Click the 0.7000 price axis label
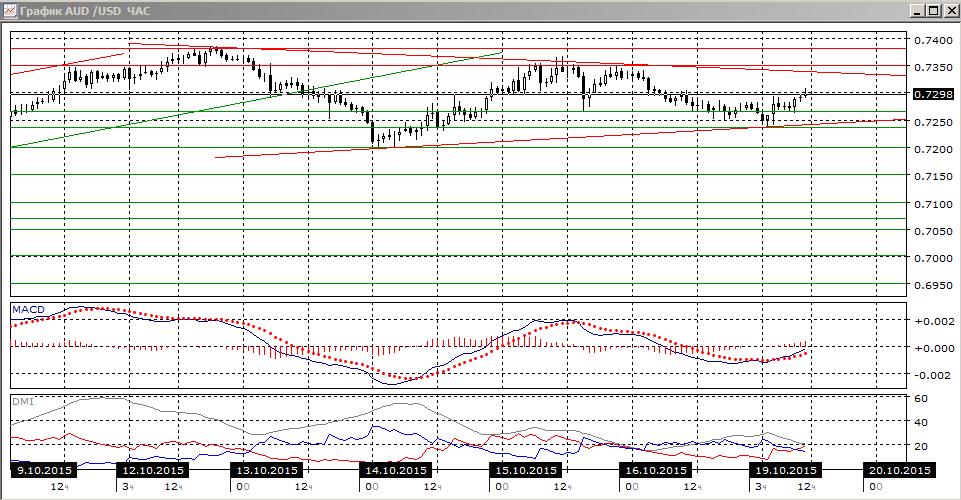Image resolution: width=961 pixels, height=500 pixels. click(933, 258)
